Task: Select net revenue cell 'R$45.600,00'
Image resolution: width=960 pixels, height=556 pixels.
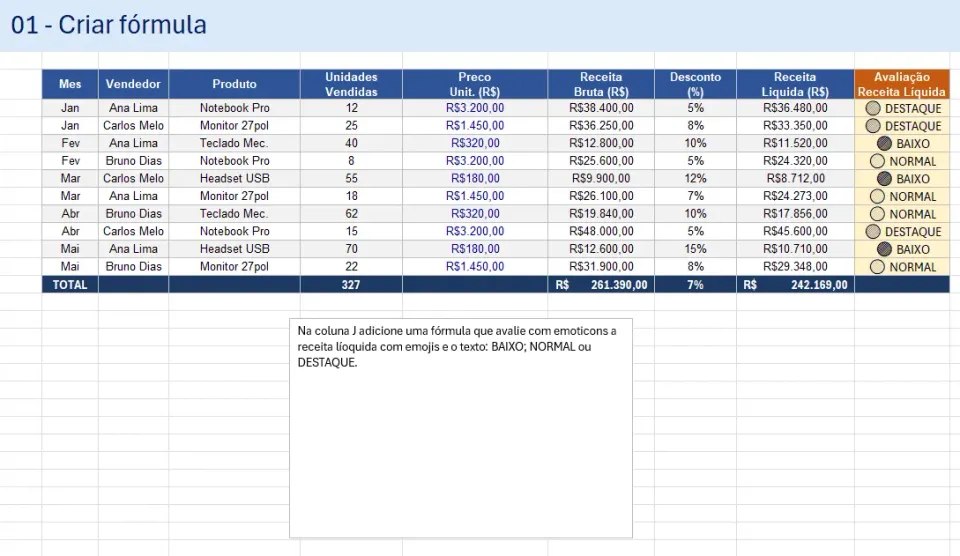Action: [x=795, y=231]
